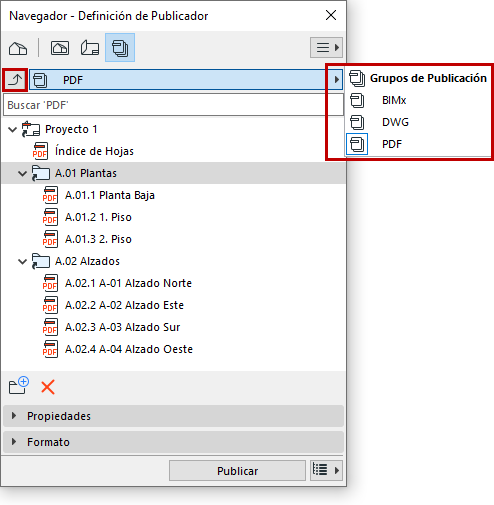The image size is (494, 505).
Task: Select A.02.2 A-02 Alzado Este
Action: (x=124, y=305)
